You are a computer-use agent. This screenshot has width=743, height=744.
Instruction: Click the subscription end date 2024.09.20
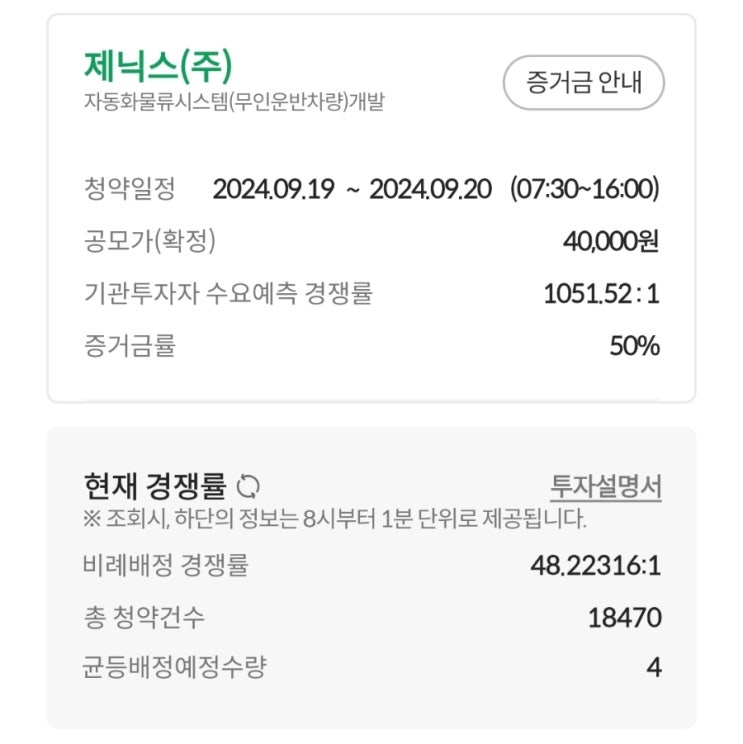tap(430, 188)
